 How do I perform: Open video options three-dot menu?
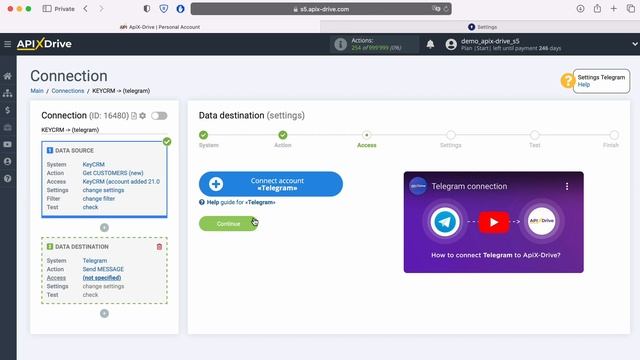(567, 187)
